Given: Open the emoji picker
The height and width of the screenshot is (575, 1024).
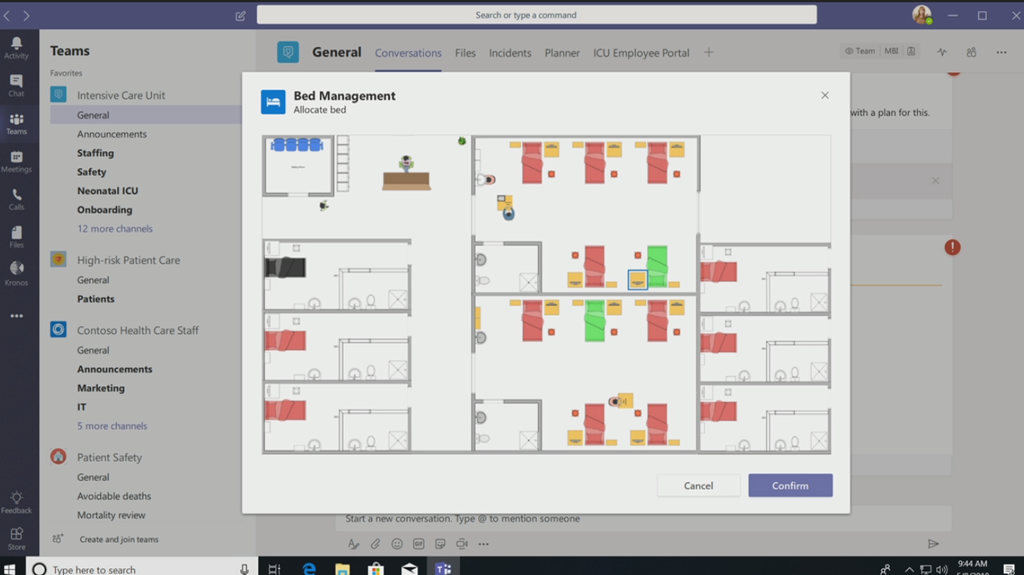Looking at the screenshot, I should coord(396,544).
